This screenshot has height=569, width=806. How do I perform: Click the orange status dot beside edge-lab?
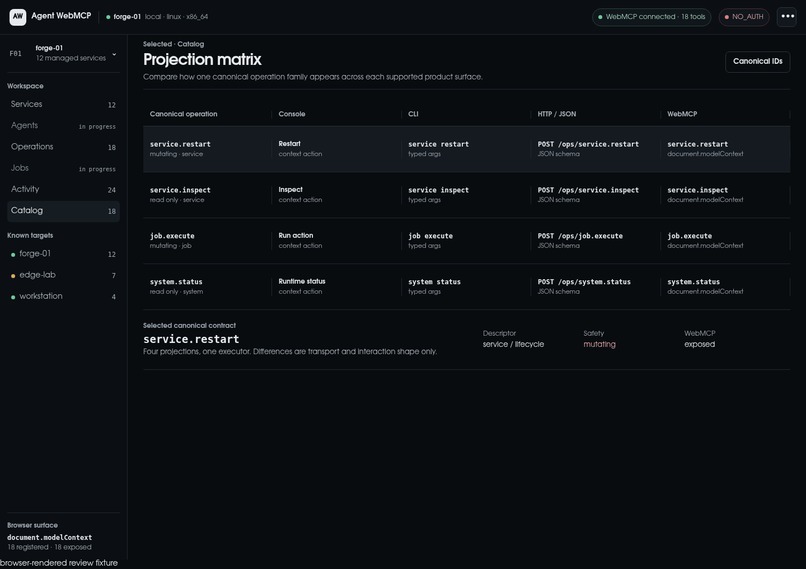pyautogui.click(x=13, y=276)
